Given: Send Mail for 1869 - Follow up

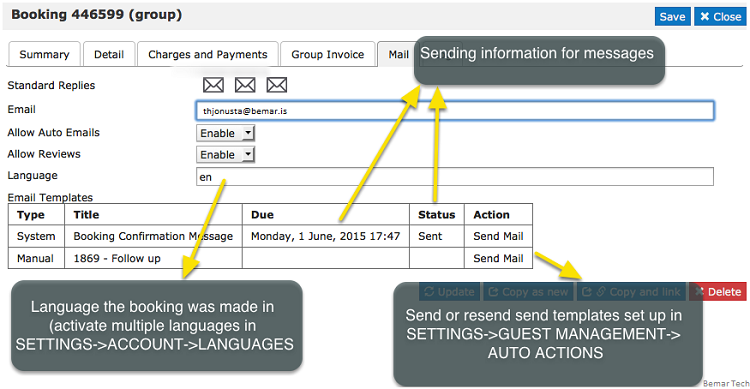Looking at the screenshot, I should [498, 258].
